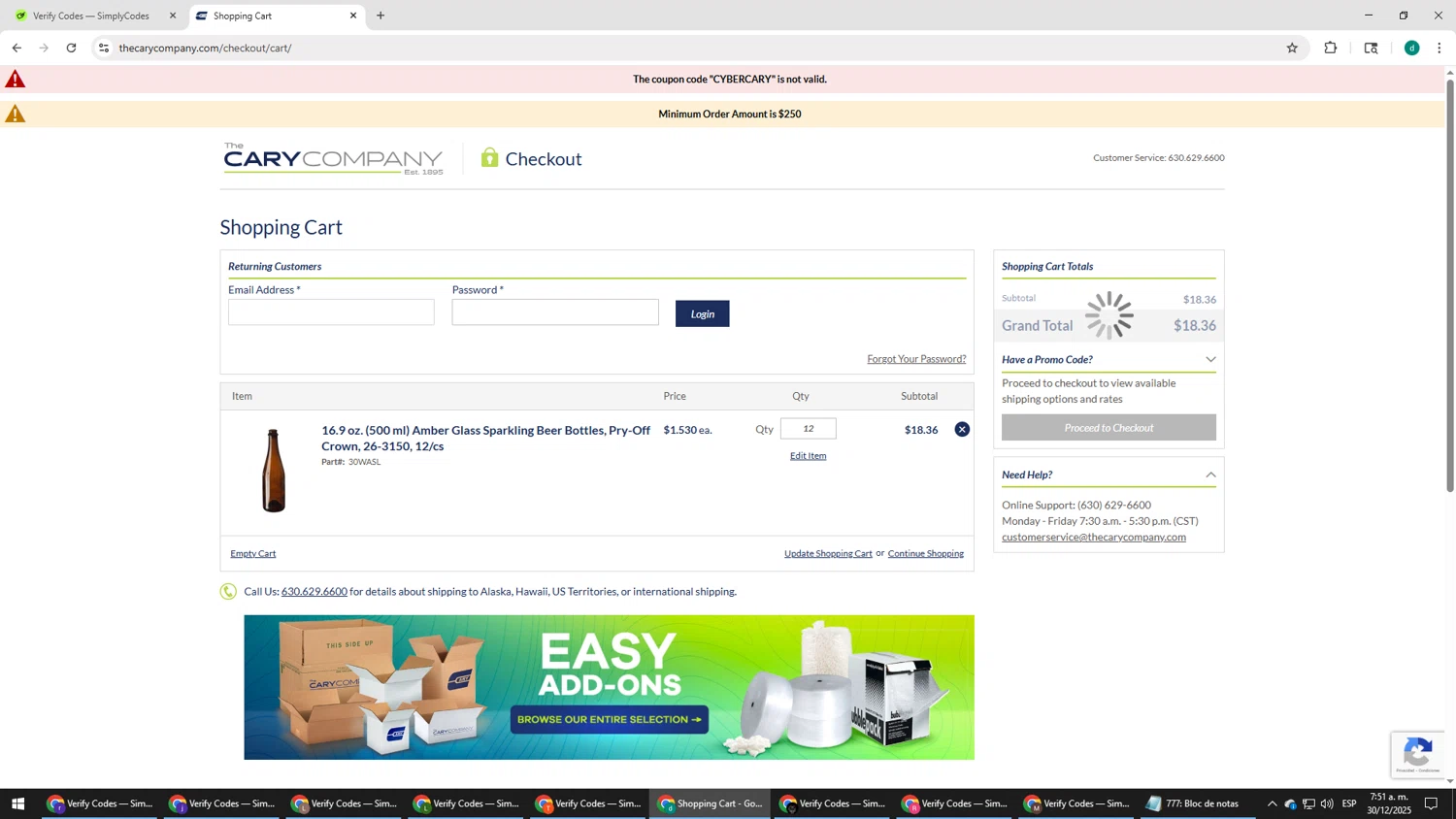1456x819 pixels.
Task: Go back to the previous page
Action: pos(17,48)
